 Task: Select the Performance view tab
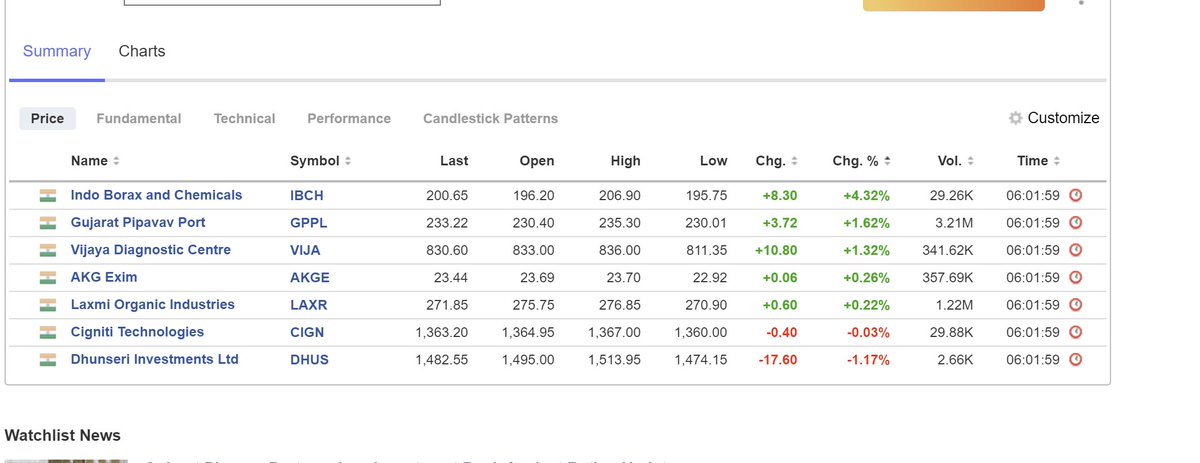[349, 118]
